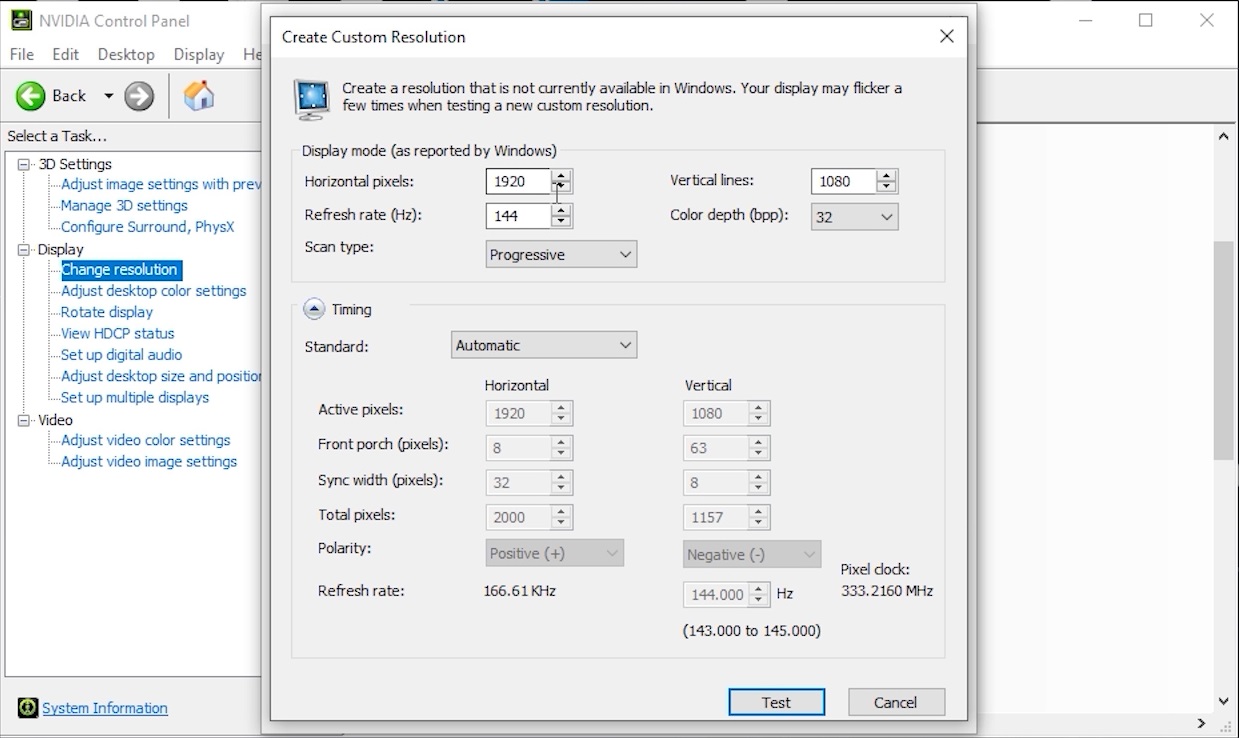Click the Vertical lines spinner arrows

coord(886,181)
